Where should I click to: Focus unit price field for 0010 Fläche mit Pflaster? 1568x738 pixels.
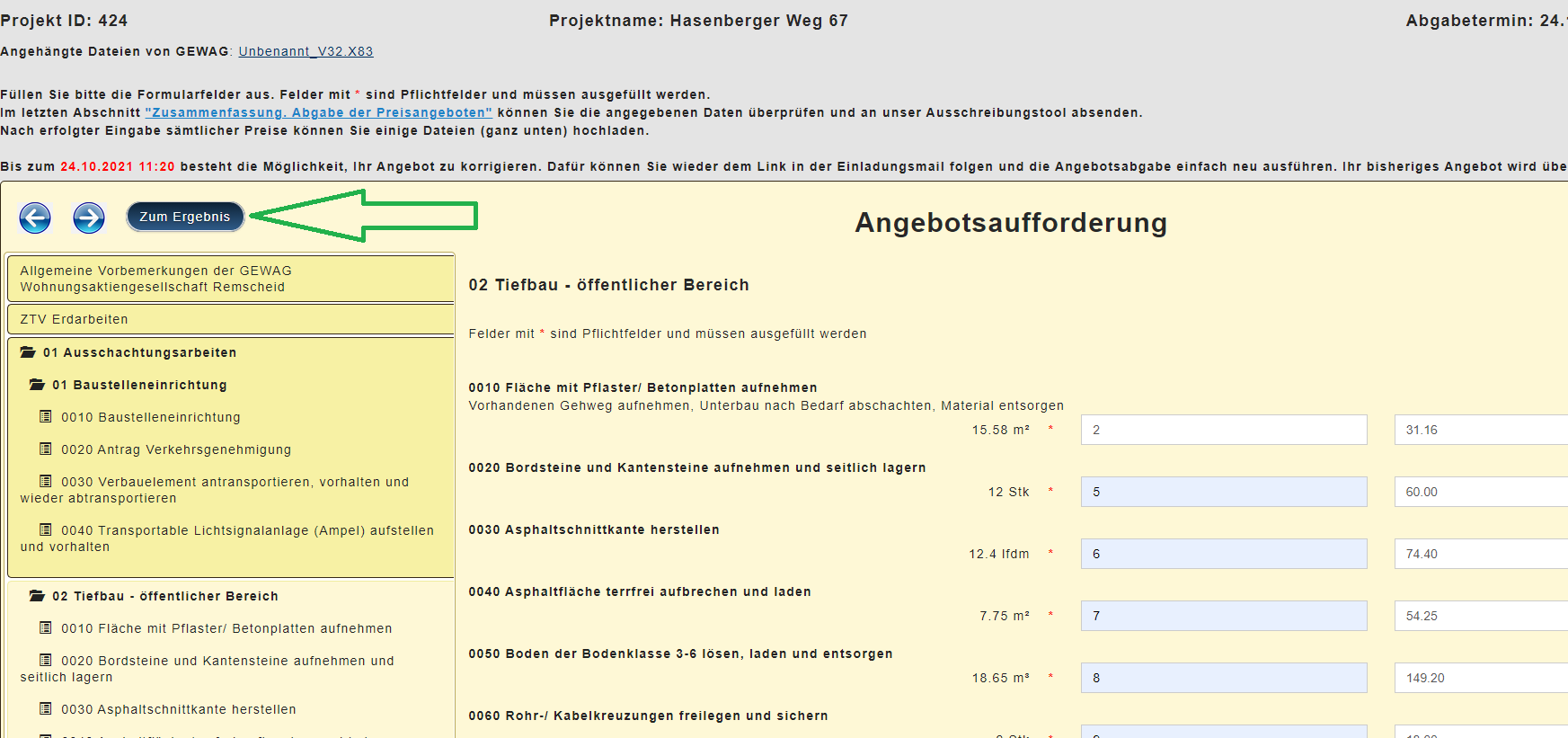tap(1223, 430)
